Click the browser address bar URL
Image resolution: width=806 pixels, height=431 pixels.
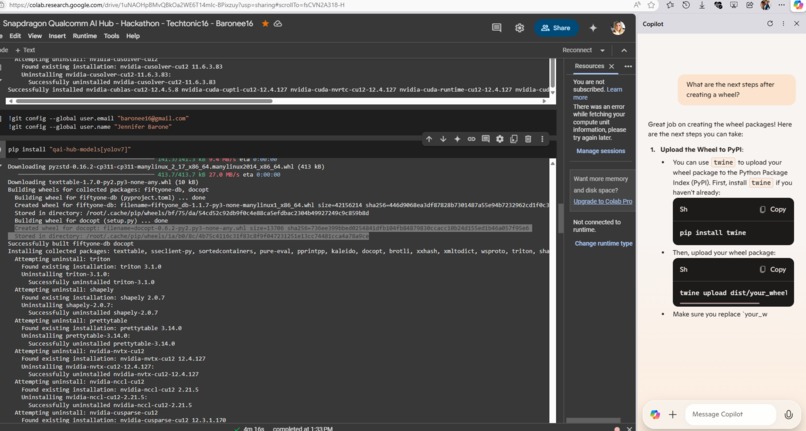point(177,5)
